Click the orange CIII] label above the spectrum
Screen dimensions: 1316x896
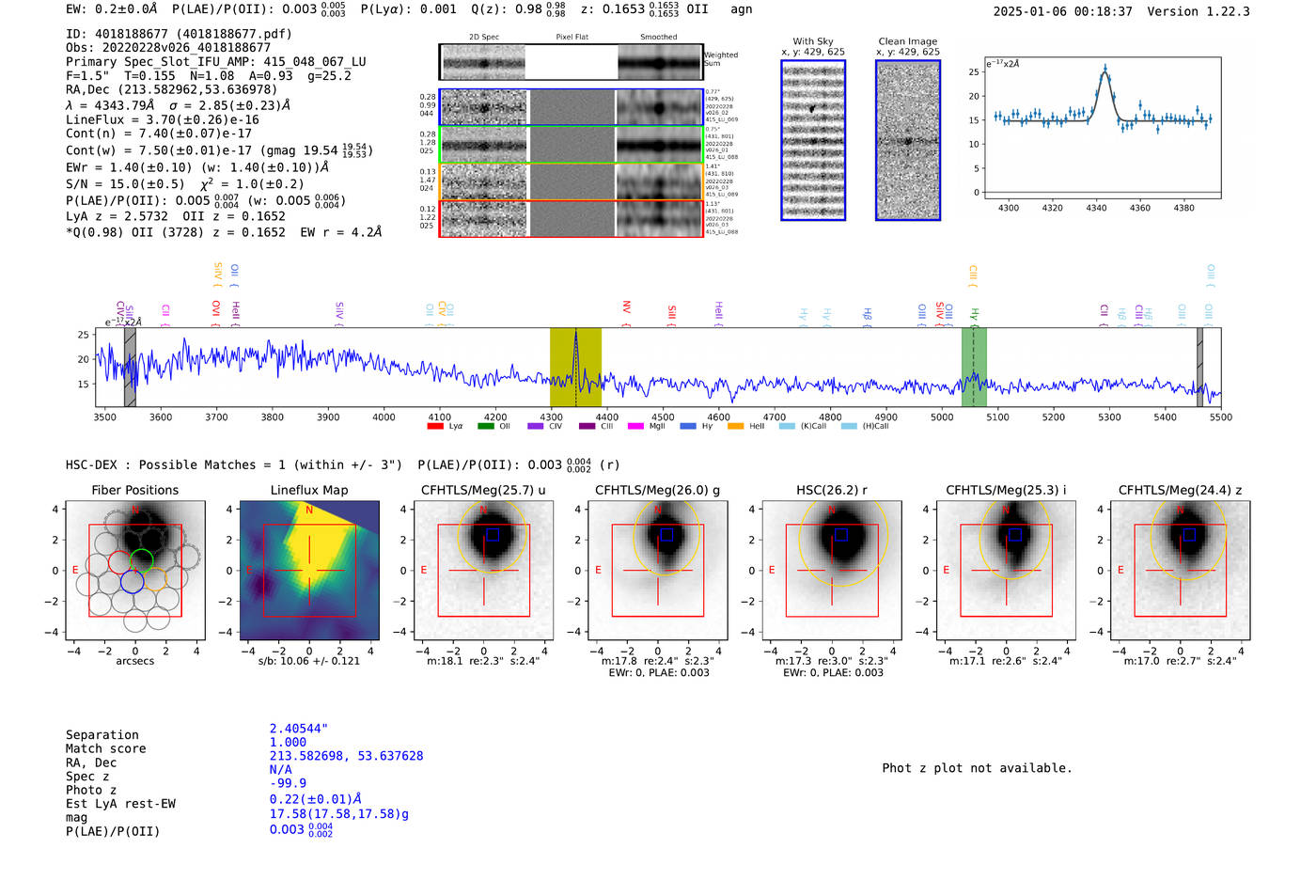[973, 275]
